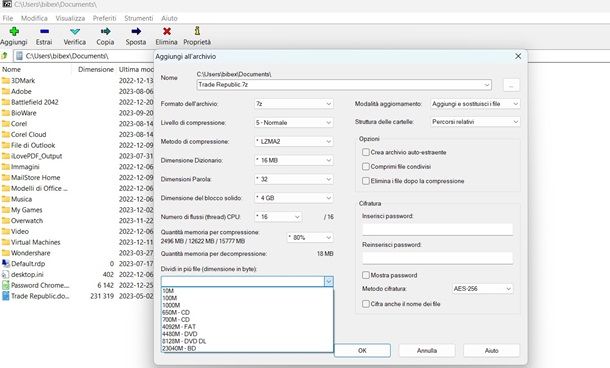Open the Formato dell'archivio dropdown

click(x=294, y=104)
